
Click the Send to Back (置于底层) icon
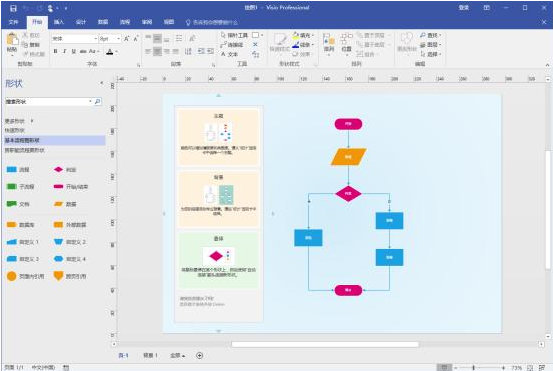[x=359, y=44]
